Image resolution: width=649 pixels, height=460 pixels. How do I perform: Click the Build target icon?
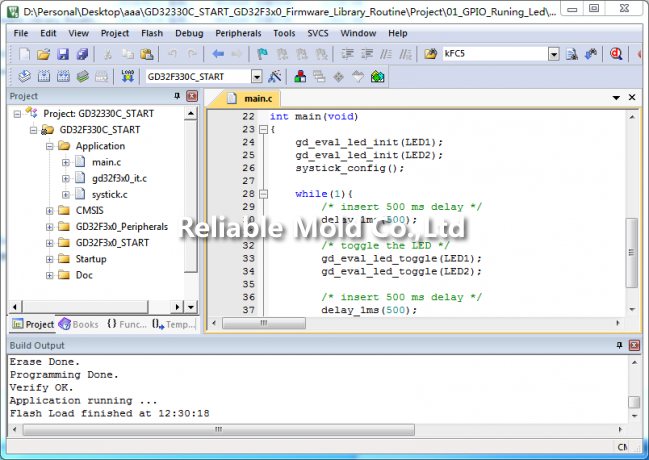click(x=44, y=76)
